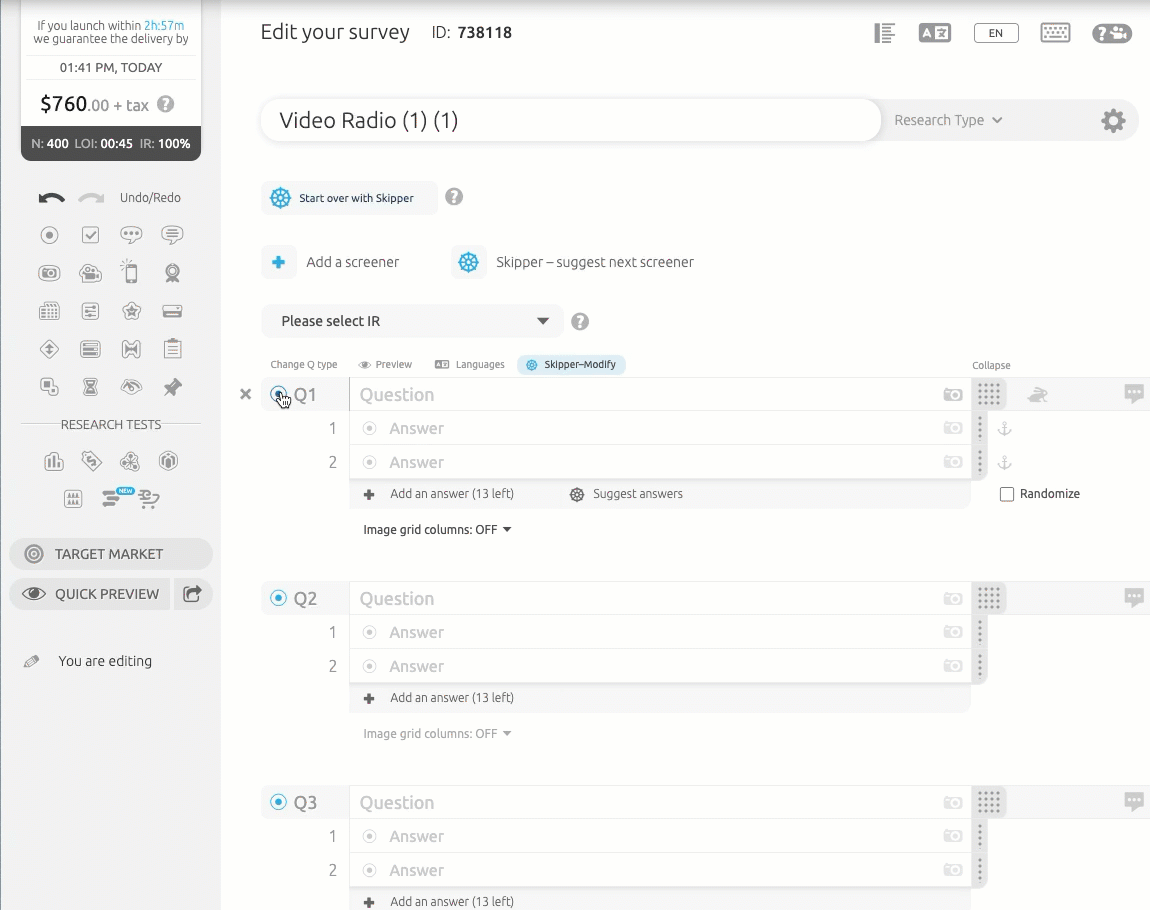Click the hourglass timer icon
This screenshot has height=910, width=1150.
(90, 387)
